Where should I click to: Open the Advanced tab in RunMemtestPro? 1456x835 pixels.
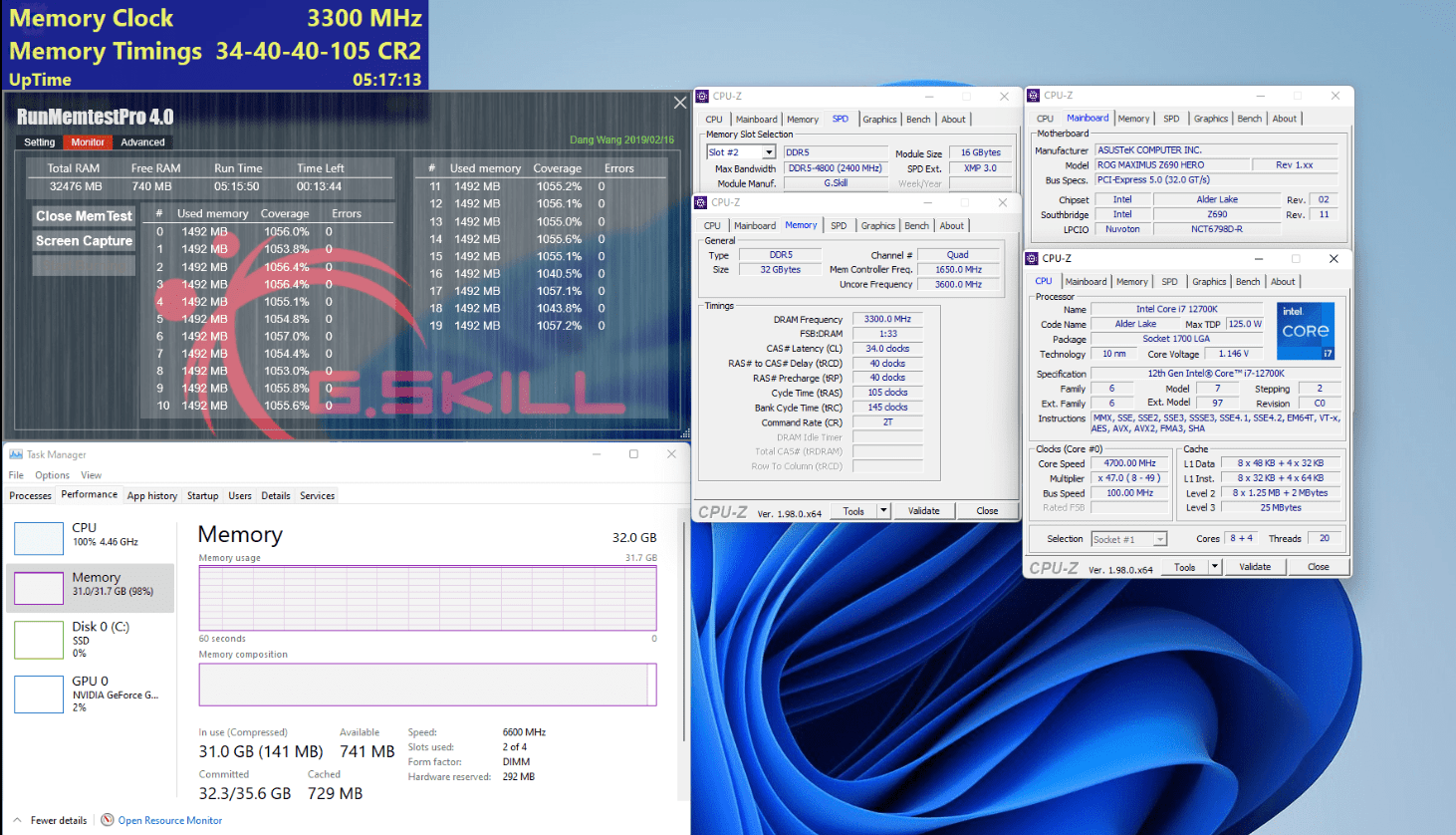coord(142,142)
